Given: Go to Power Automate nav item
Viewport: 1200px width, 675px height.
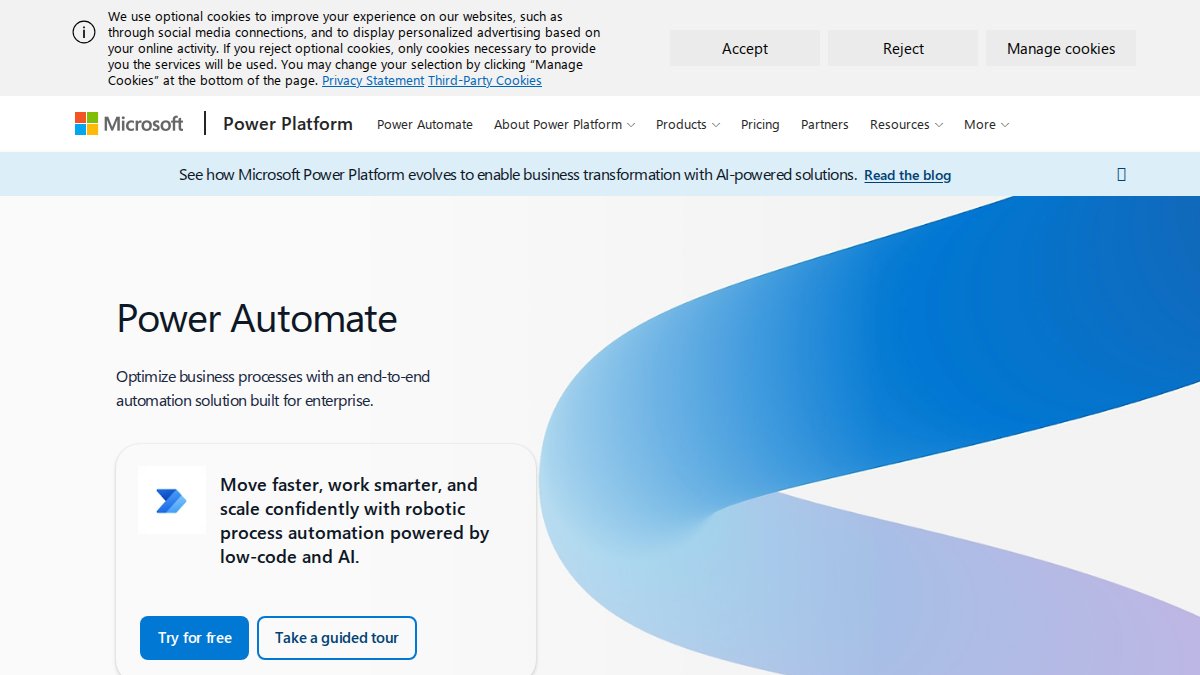Looking at the screenshot, I should 425,125.
